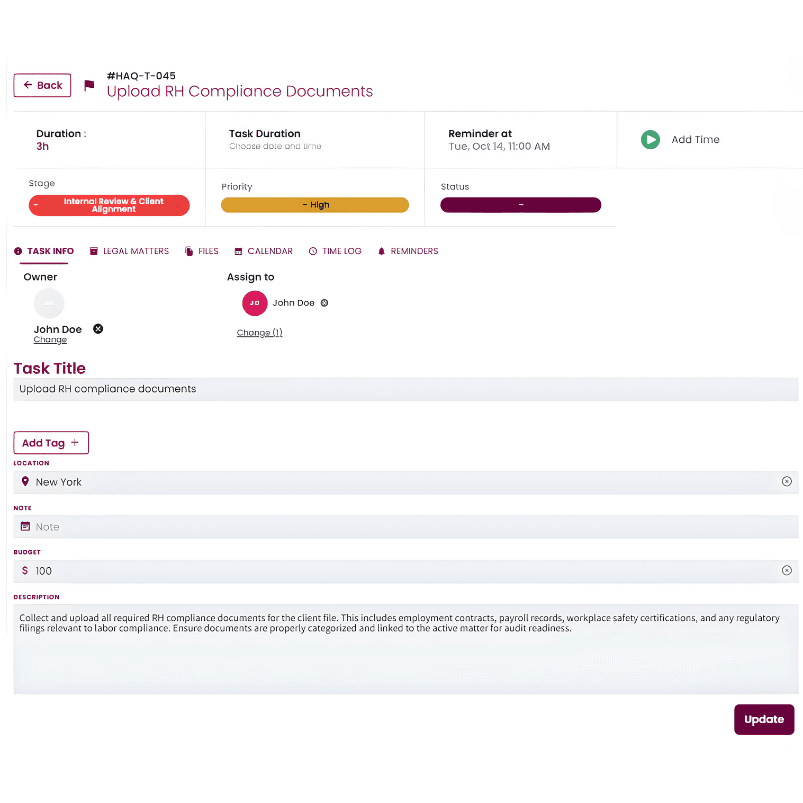Switch to the Reminders tab
This screenshot has height=803, width=803.
[x=408, y=251]
